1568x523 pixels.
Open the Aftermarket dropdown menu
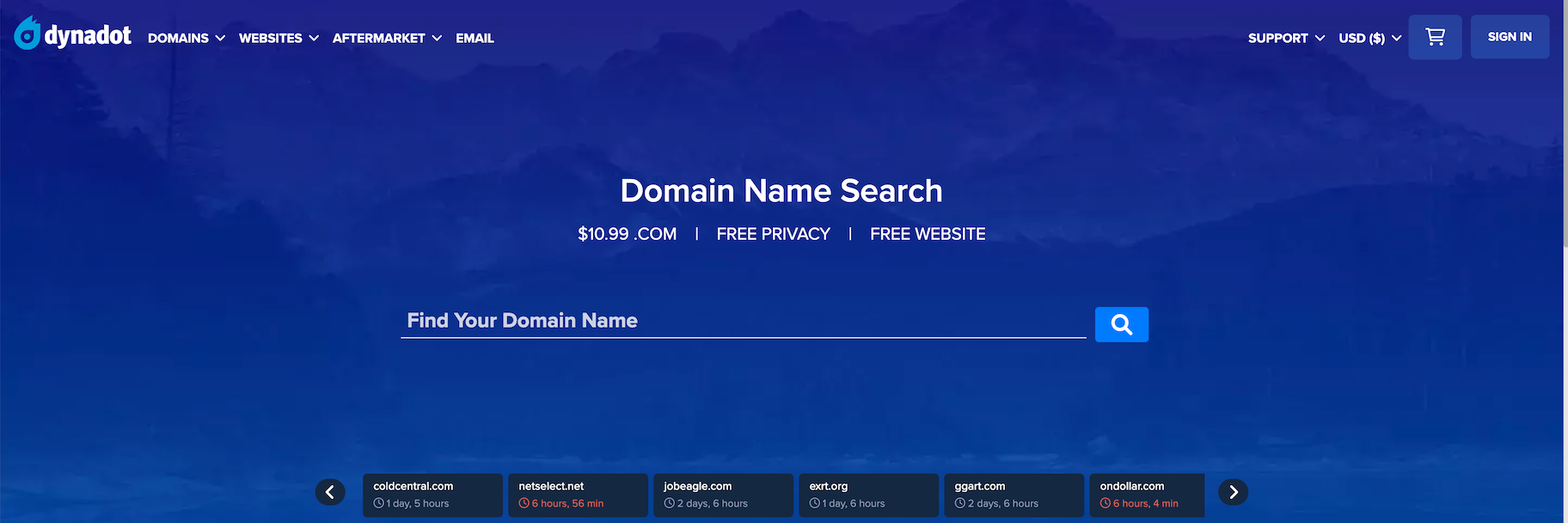pyautogui.click(x=387, y=38)
